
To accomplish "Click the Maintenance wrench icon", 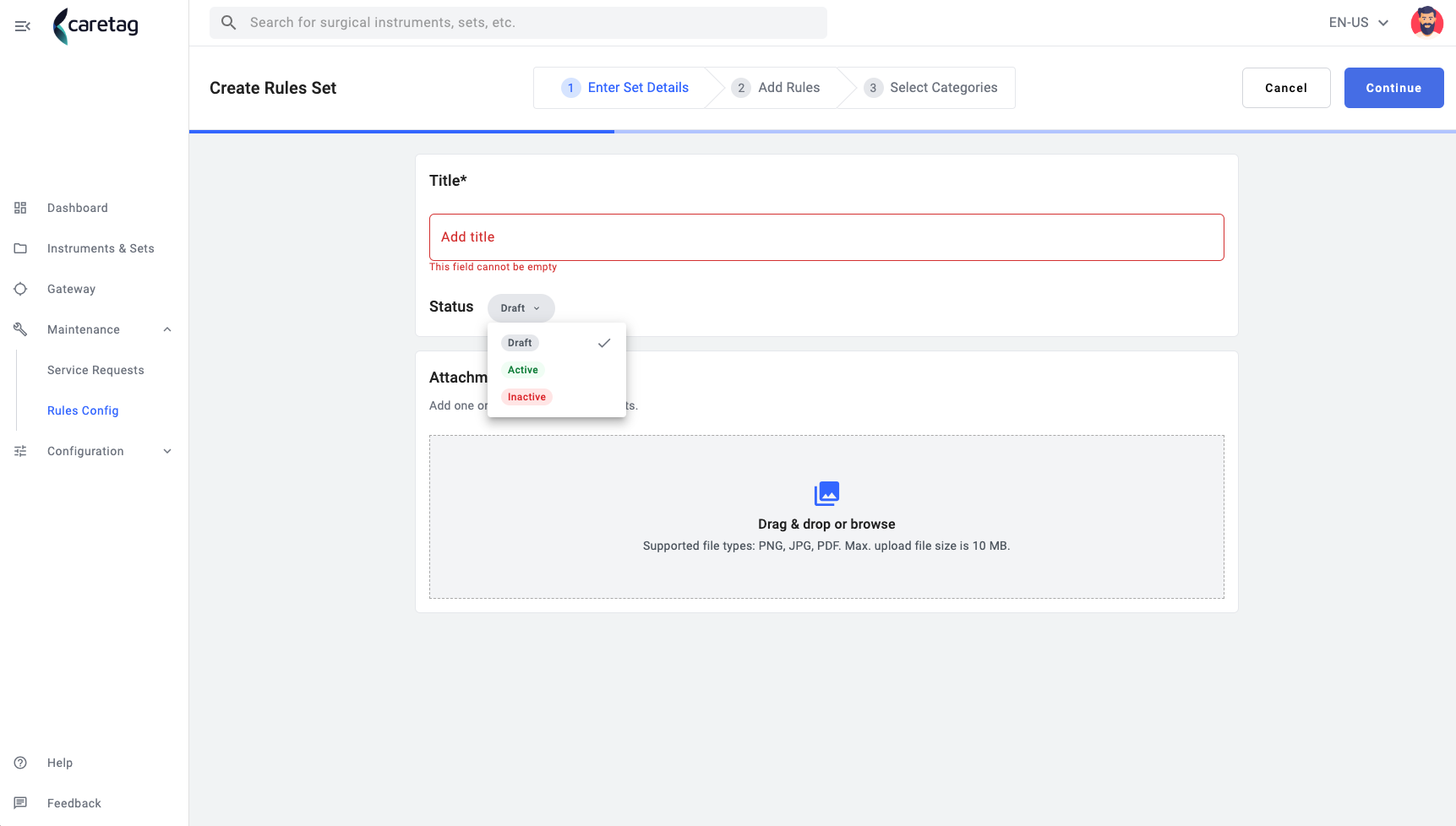I will coord(20,329).
